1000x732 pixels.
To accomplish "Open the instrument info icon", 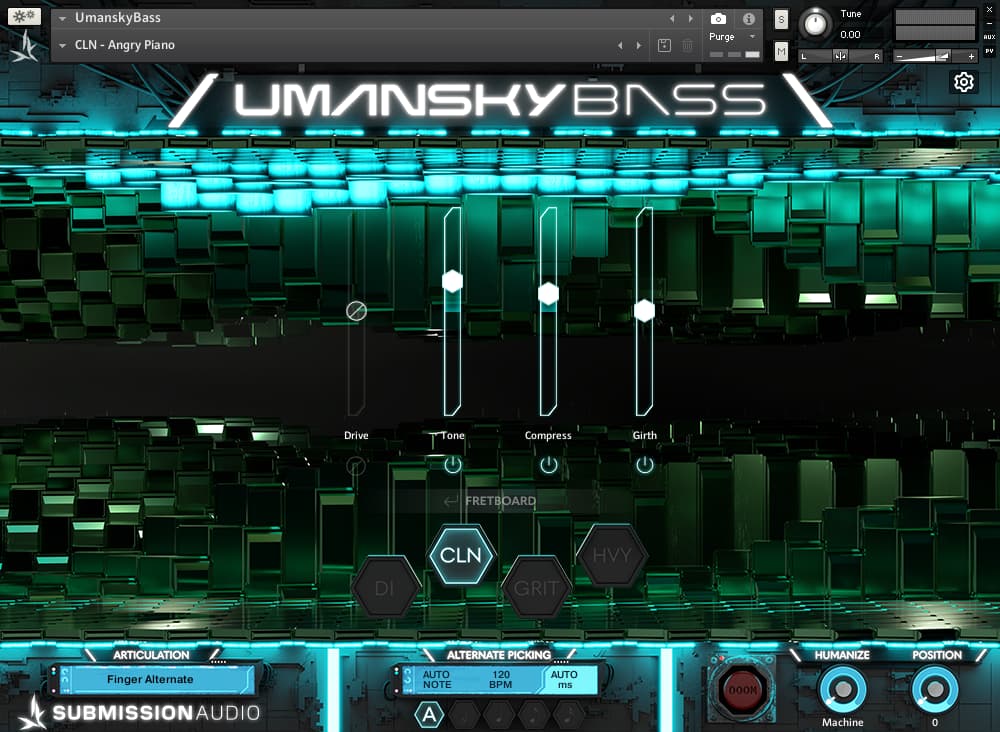I will click(x=748, y=18).
